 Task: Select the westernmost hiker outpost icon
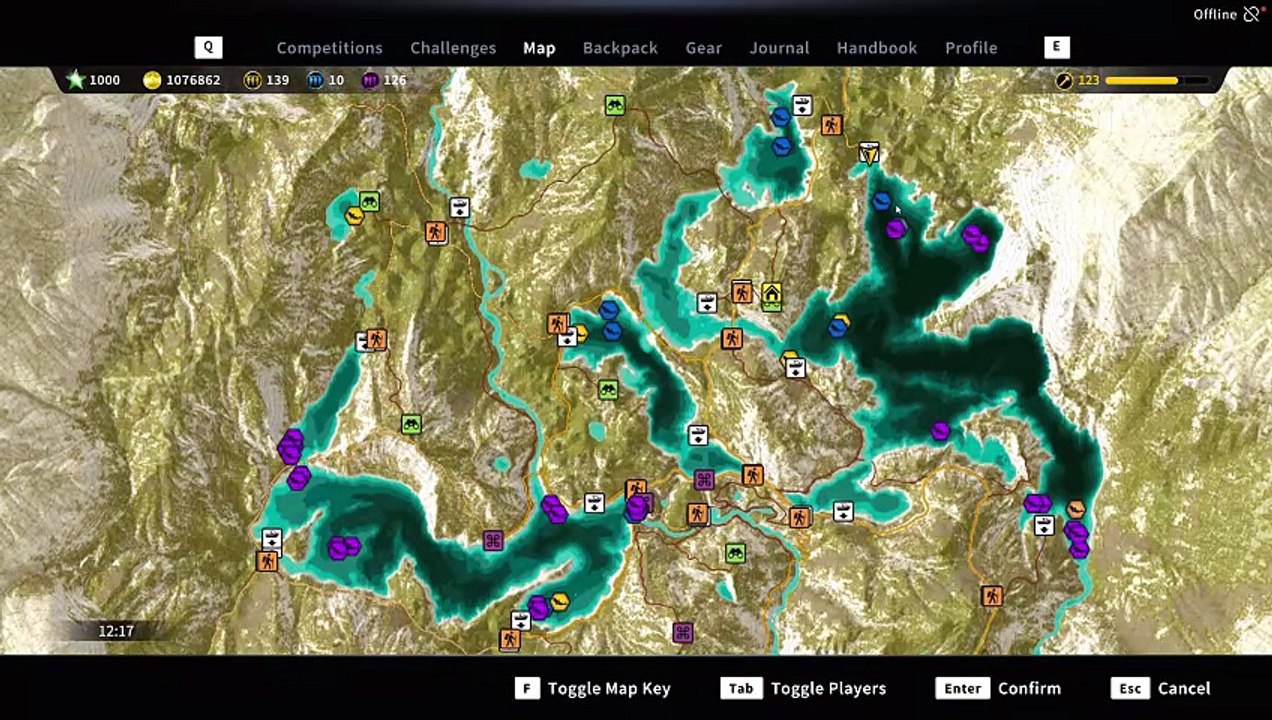click(x=266, y=561)
